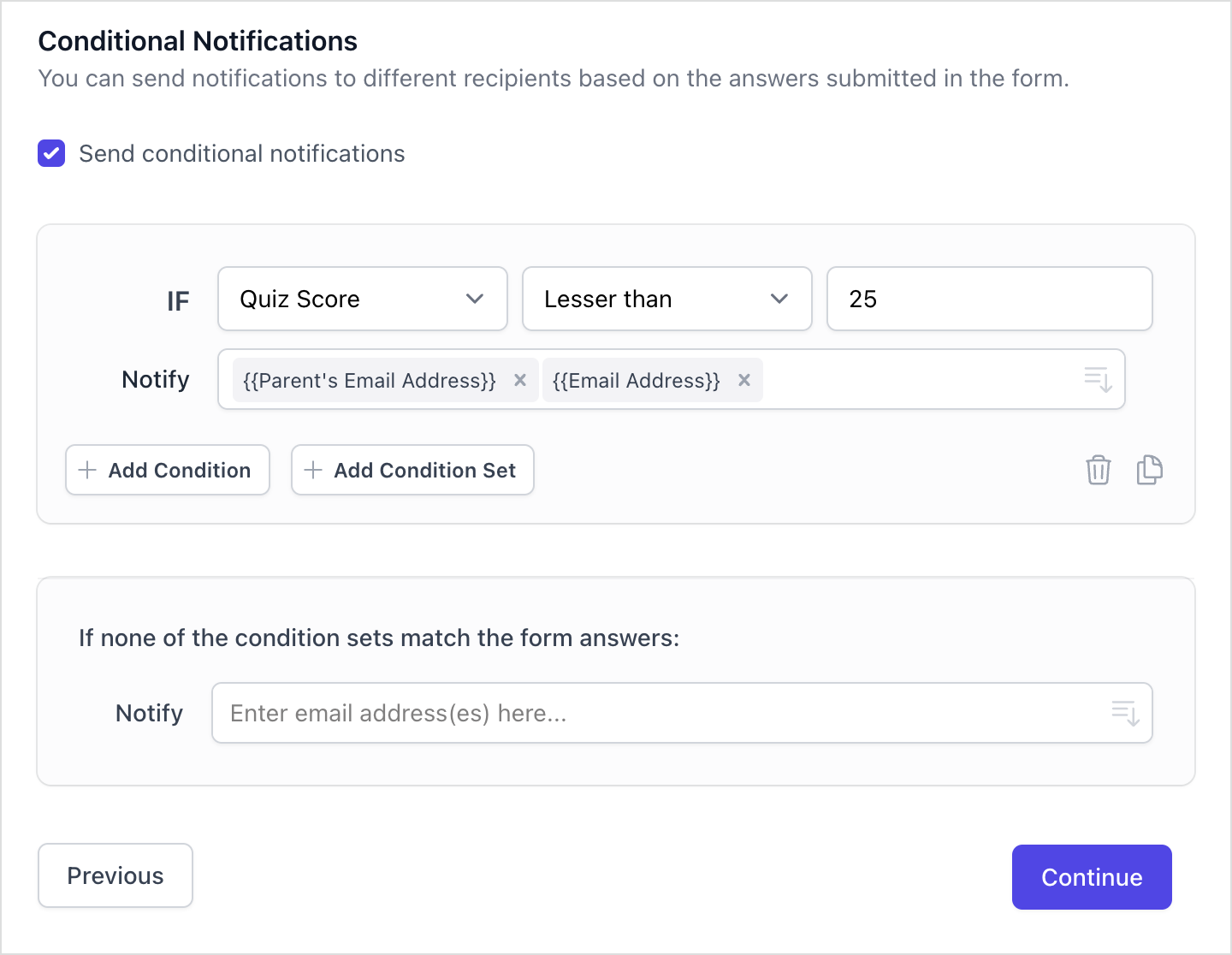Open the Quiz Score field dropdown

pos(362,299)
